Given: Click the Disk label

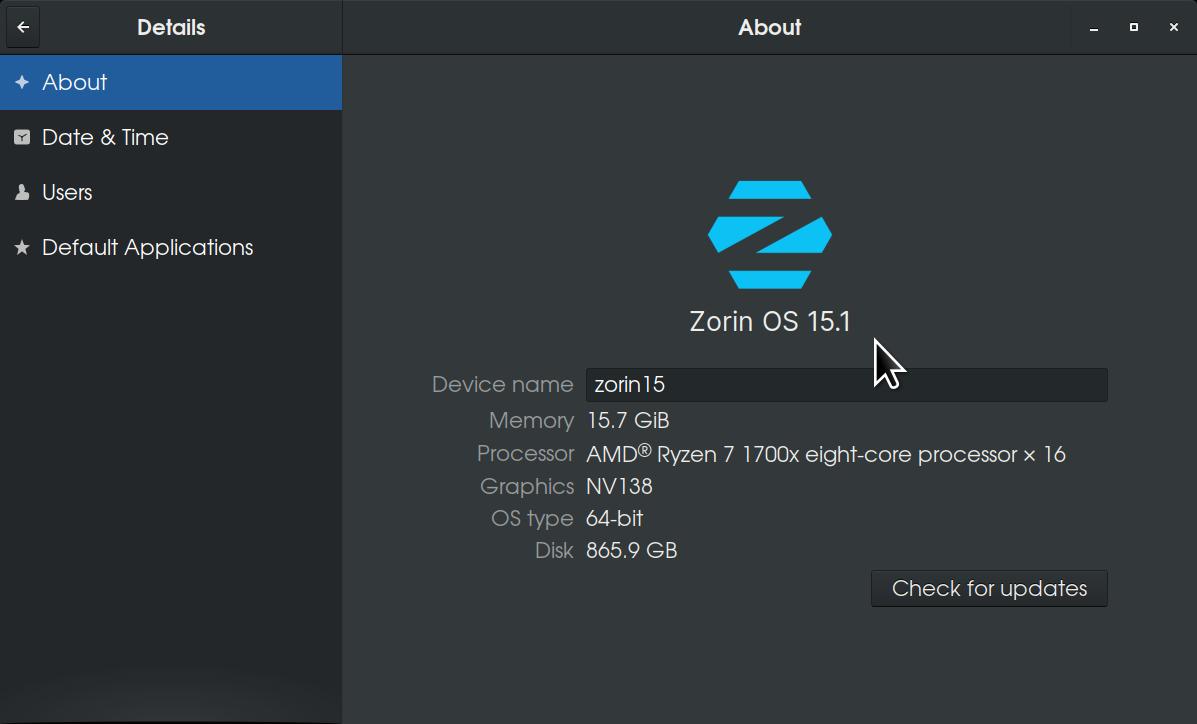Looking at the screenshot, I should tap(554, 551).
